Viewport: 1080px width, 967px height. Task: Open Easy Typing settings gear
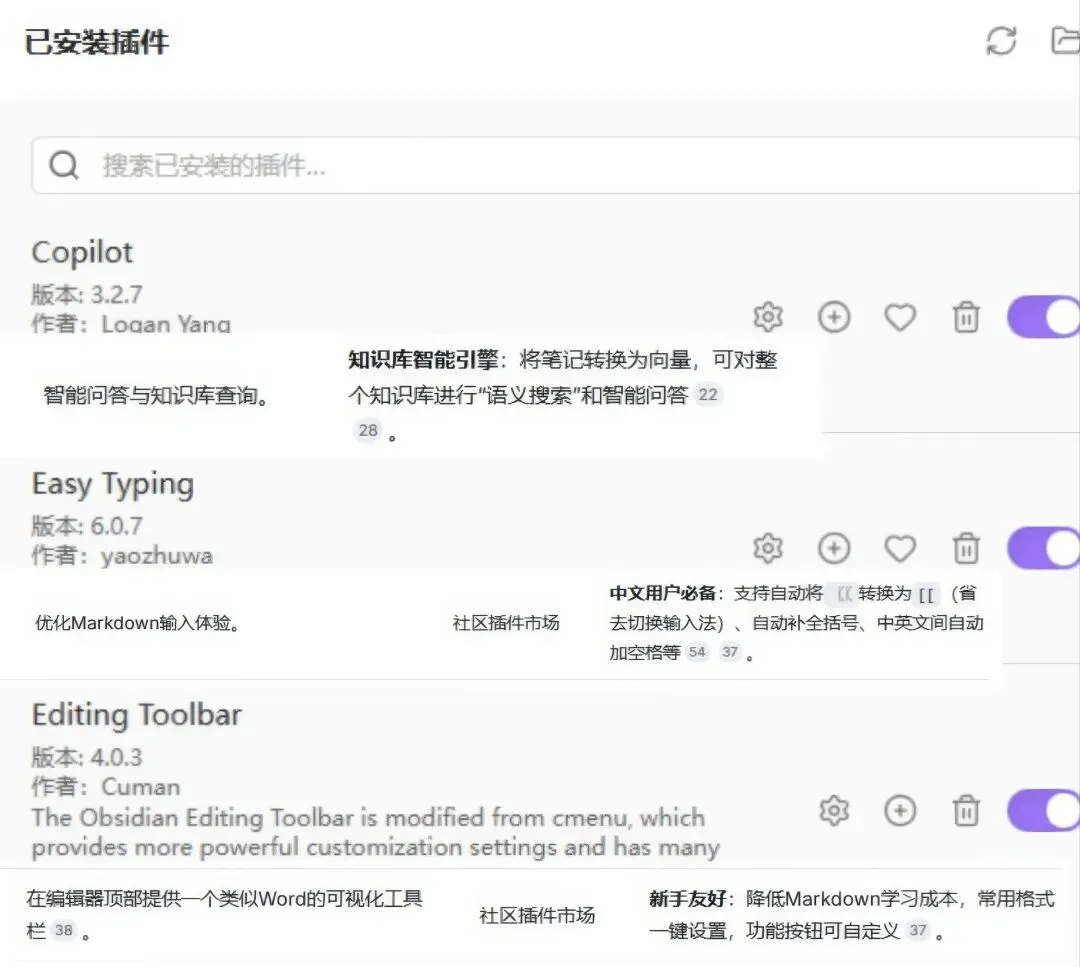pyautogui.click(x=768, y=548)
